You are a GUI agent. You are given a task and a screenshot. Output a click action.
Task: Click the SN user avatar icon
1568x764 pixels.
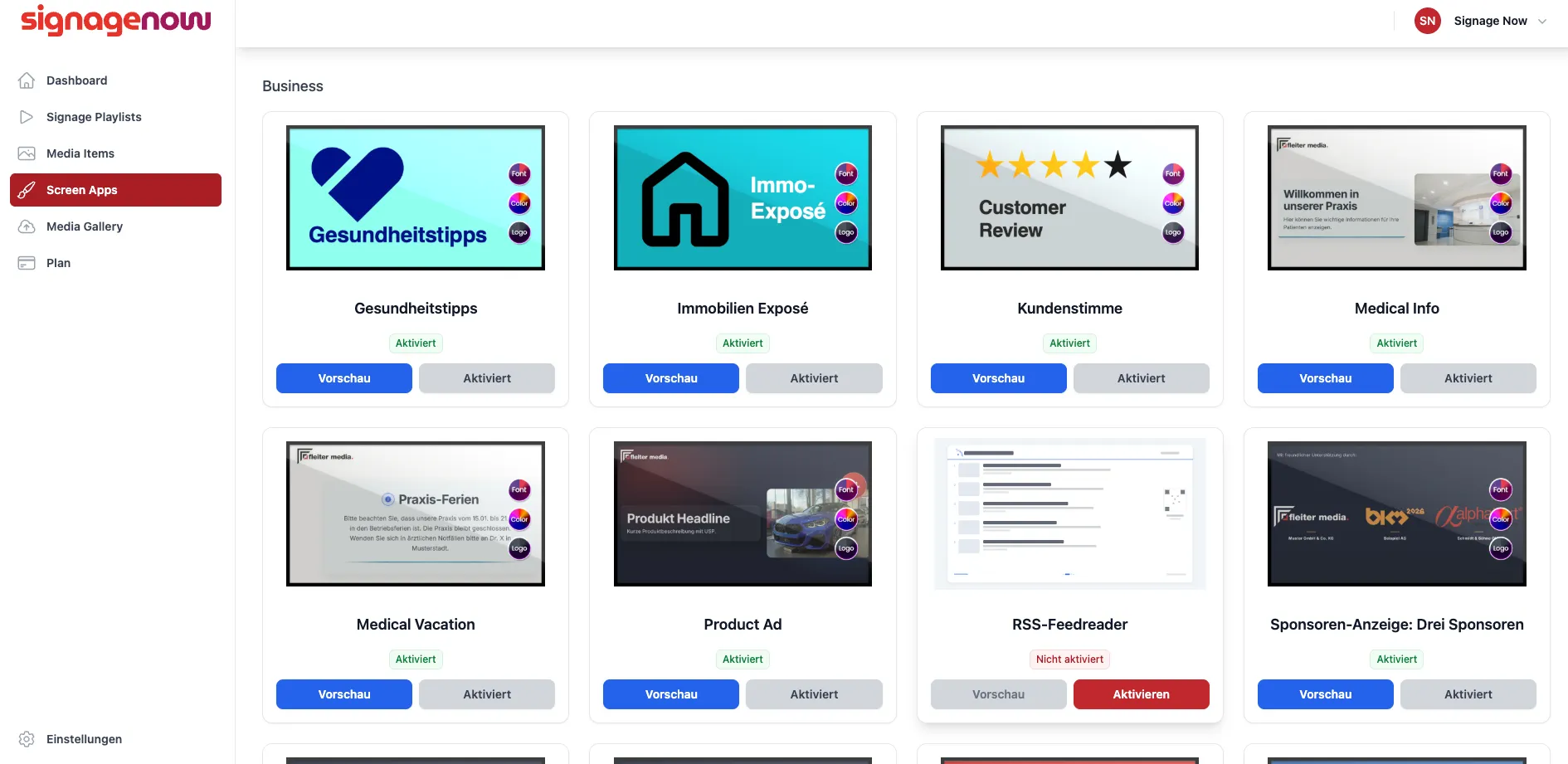tap(1428, 21)
